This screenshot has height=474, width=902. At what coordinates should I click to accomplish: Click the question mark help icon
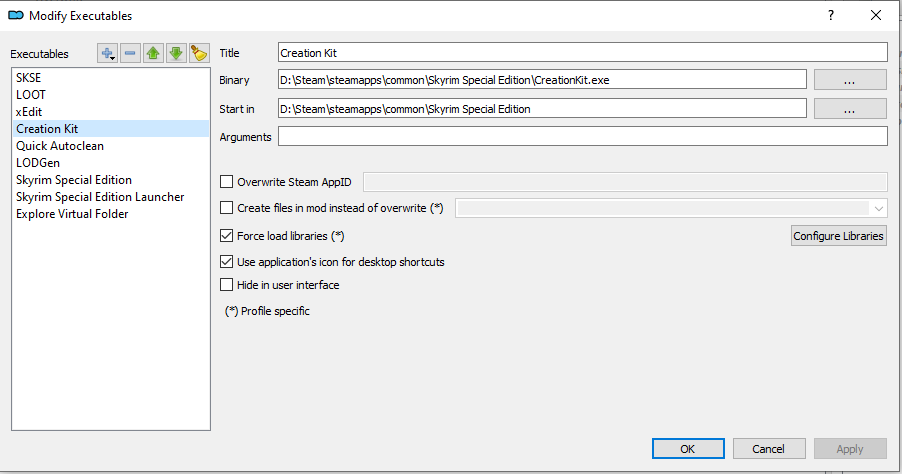click(x=830, y=15)
